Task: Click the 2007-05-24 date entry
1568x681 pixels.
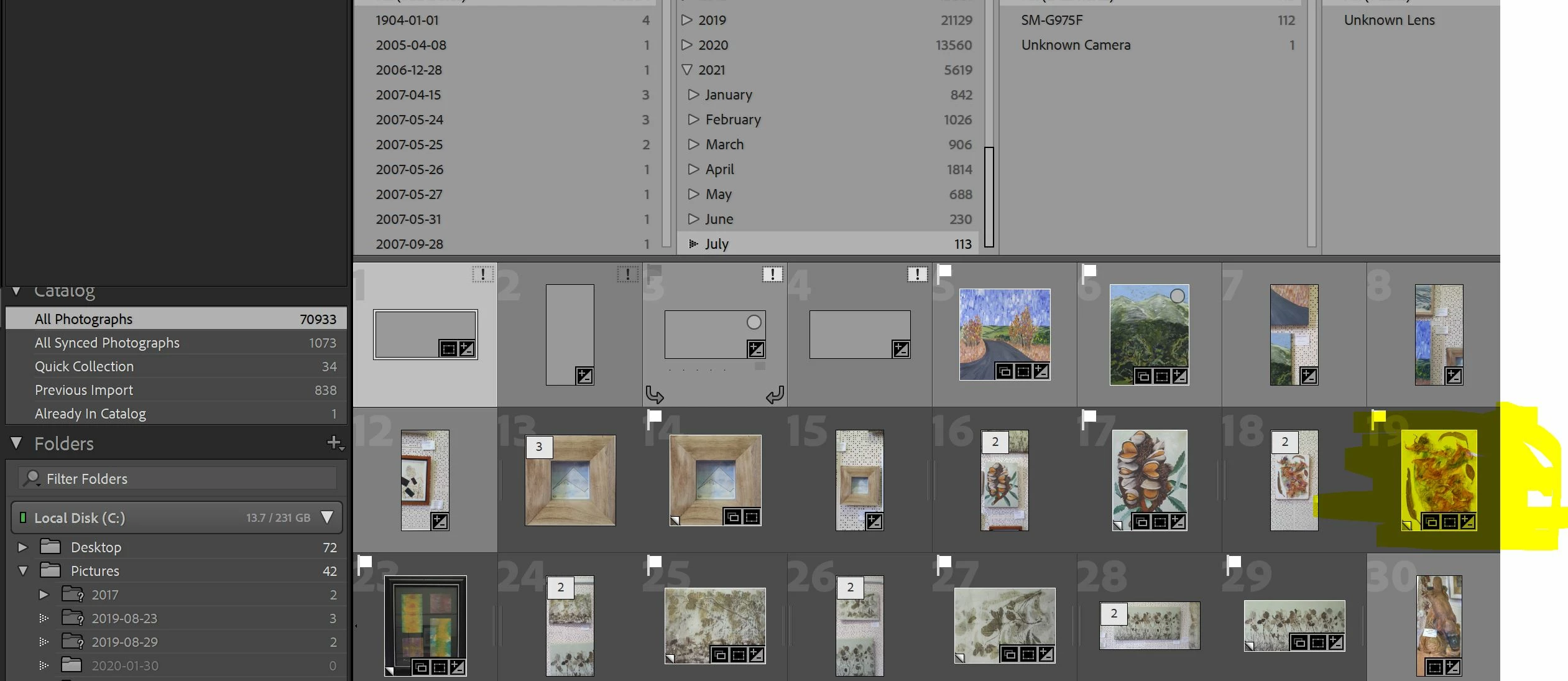Action: [409, 119]
